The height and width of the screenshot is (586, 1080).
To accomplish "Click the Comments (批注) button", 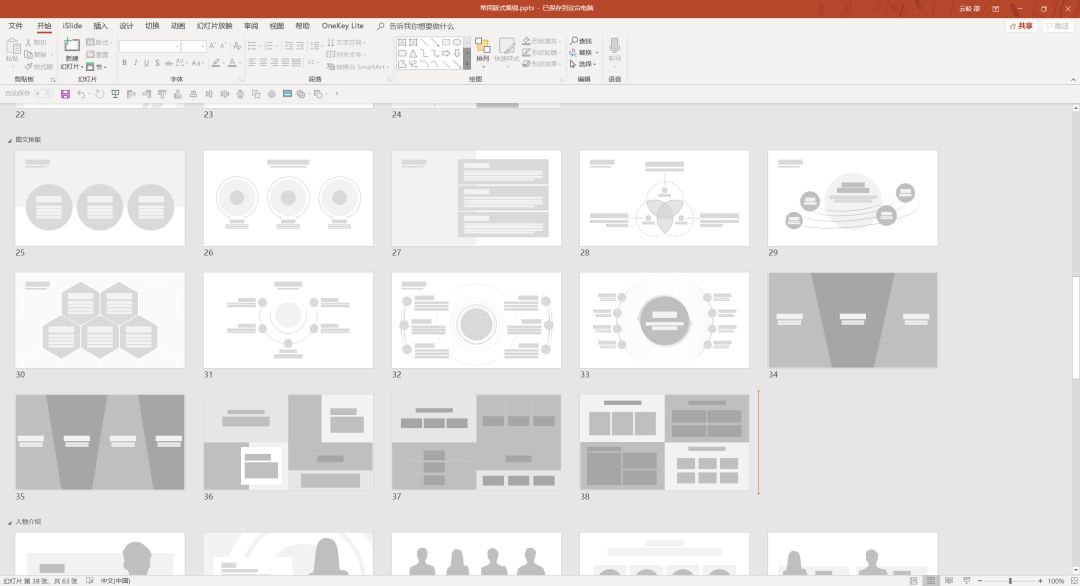I will (x=1057, y=26).
